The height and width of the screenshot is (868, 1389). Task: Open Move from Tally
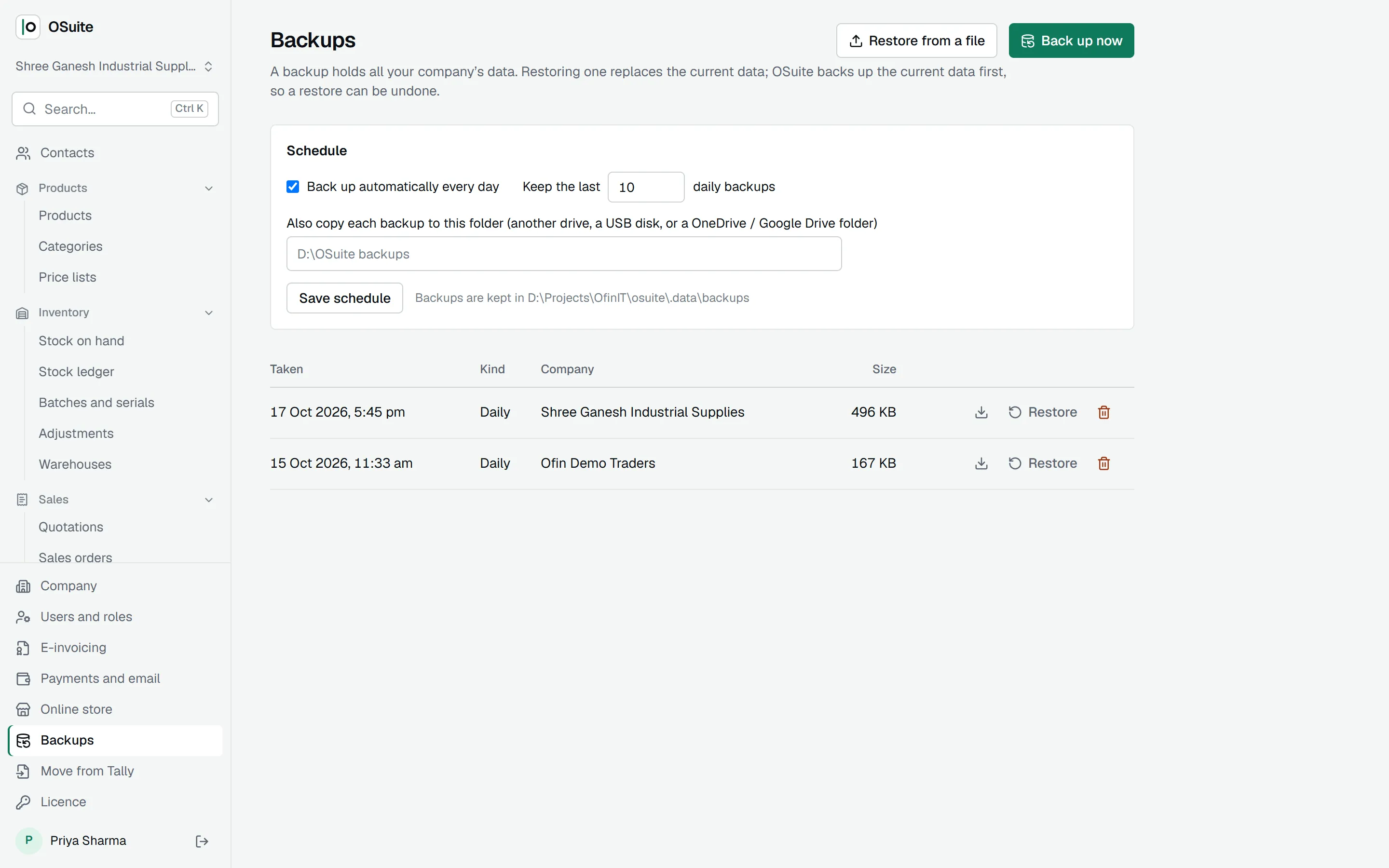point(115,772)
